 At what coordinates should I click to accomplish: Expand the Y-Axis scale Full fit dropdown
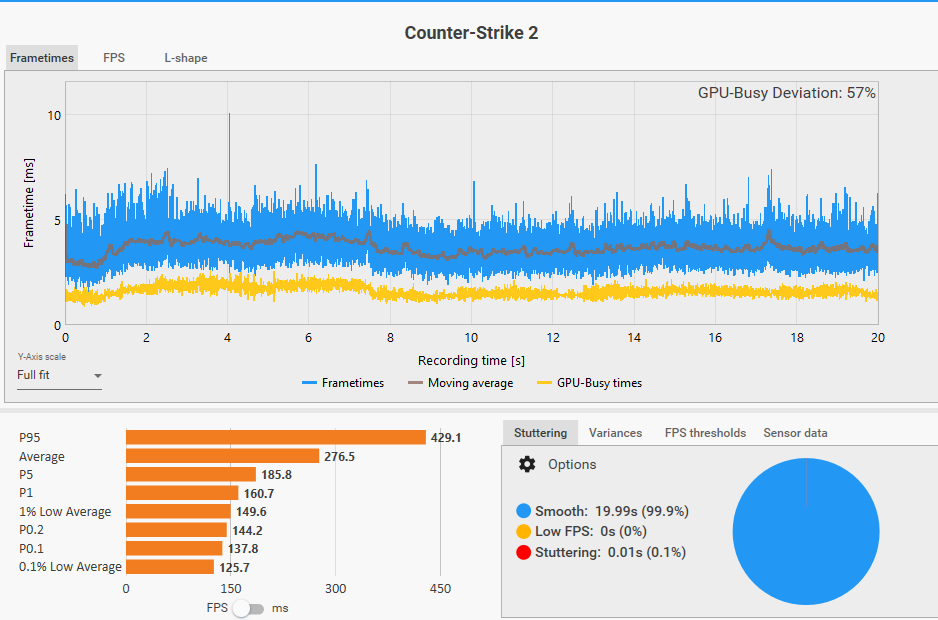point(60,376)
